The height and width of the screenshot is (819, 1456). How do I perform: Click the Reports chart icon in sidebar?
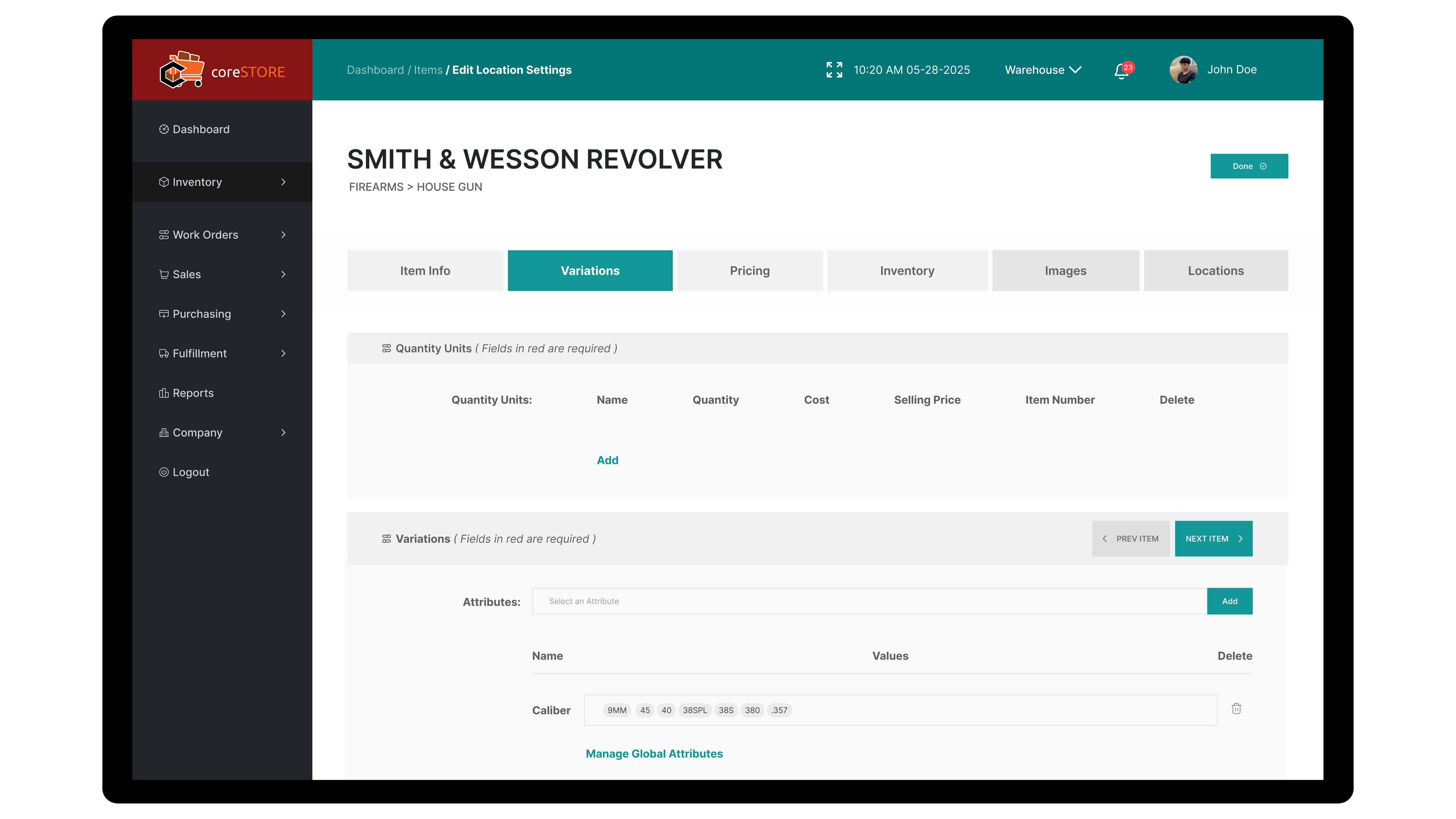click(x=164, y=393)
